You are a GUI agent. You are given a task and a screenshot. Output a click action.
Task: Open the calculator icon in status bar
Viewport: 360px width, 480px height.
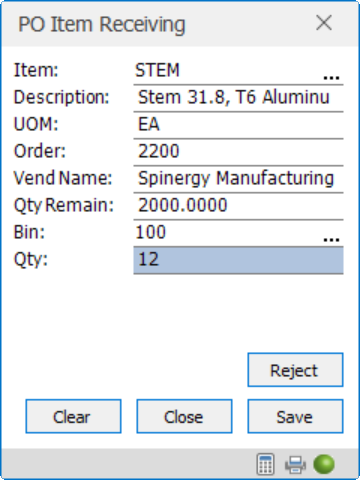tap(265, 464)
